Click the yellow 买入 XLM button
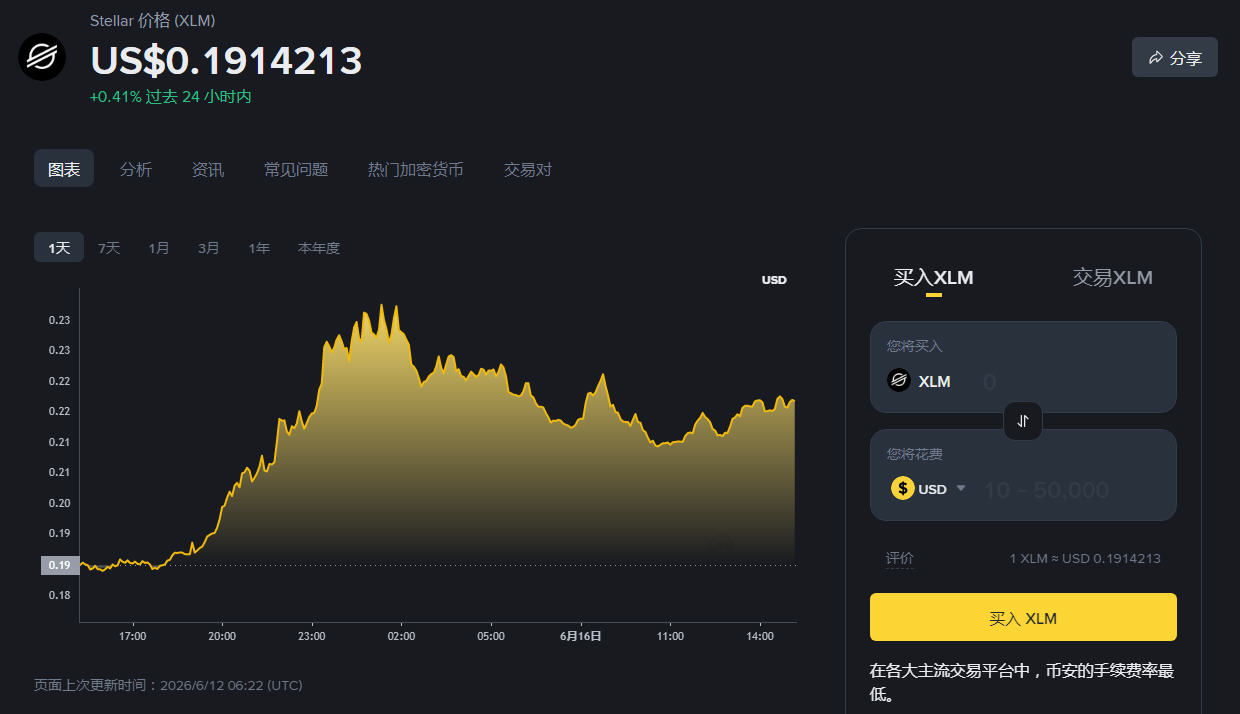The height and width of the screenshot is (714, 1240). [x=1023, y=617]
